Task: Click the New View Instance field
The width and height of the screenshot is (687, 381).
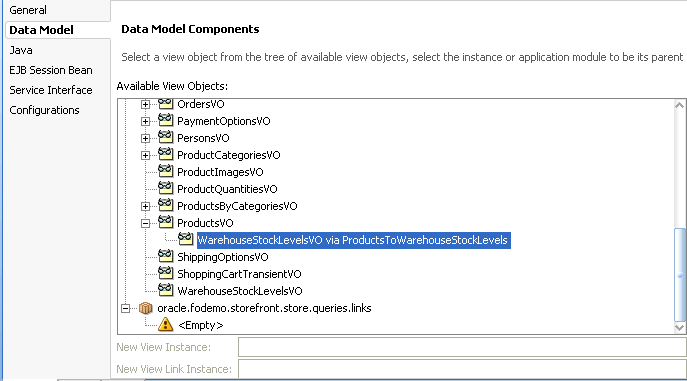Action: [462, 347]
